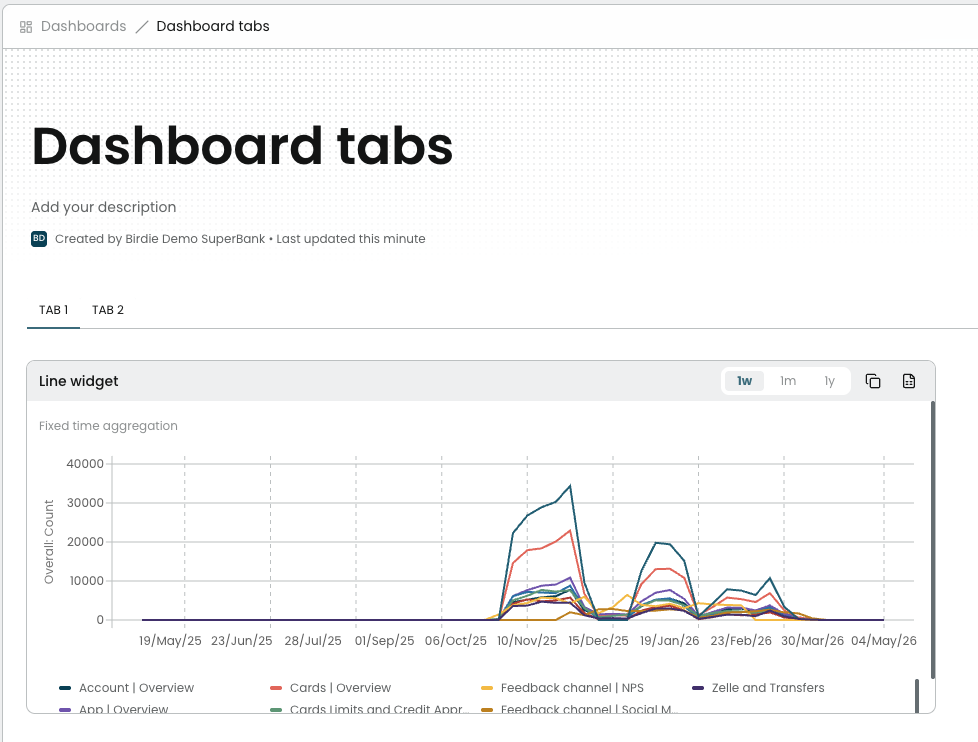Click the Dashboards grid icon in breadcrumb

click(x=26, y=27)
